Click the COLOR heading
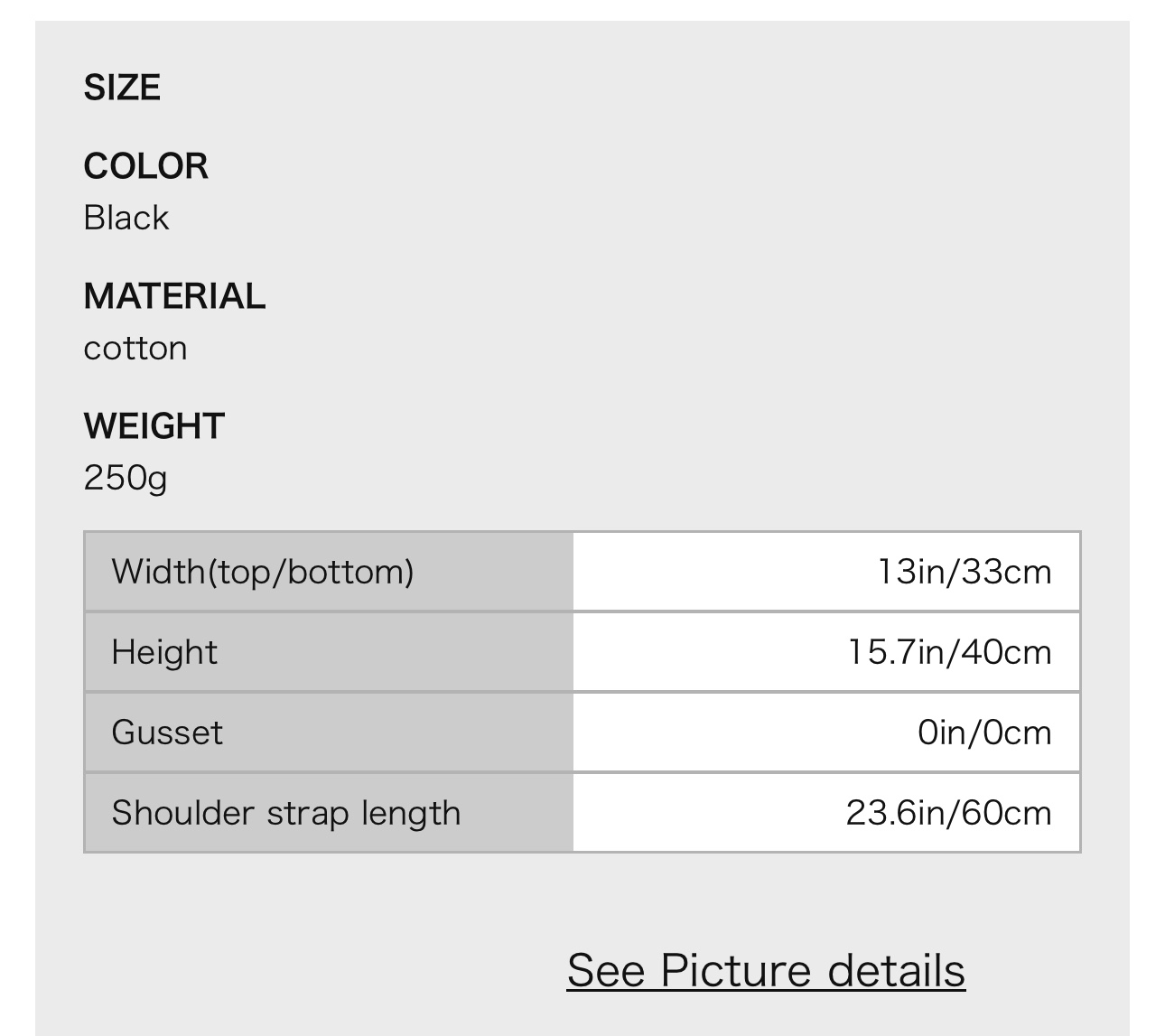 coord(145,165)
